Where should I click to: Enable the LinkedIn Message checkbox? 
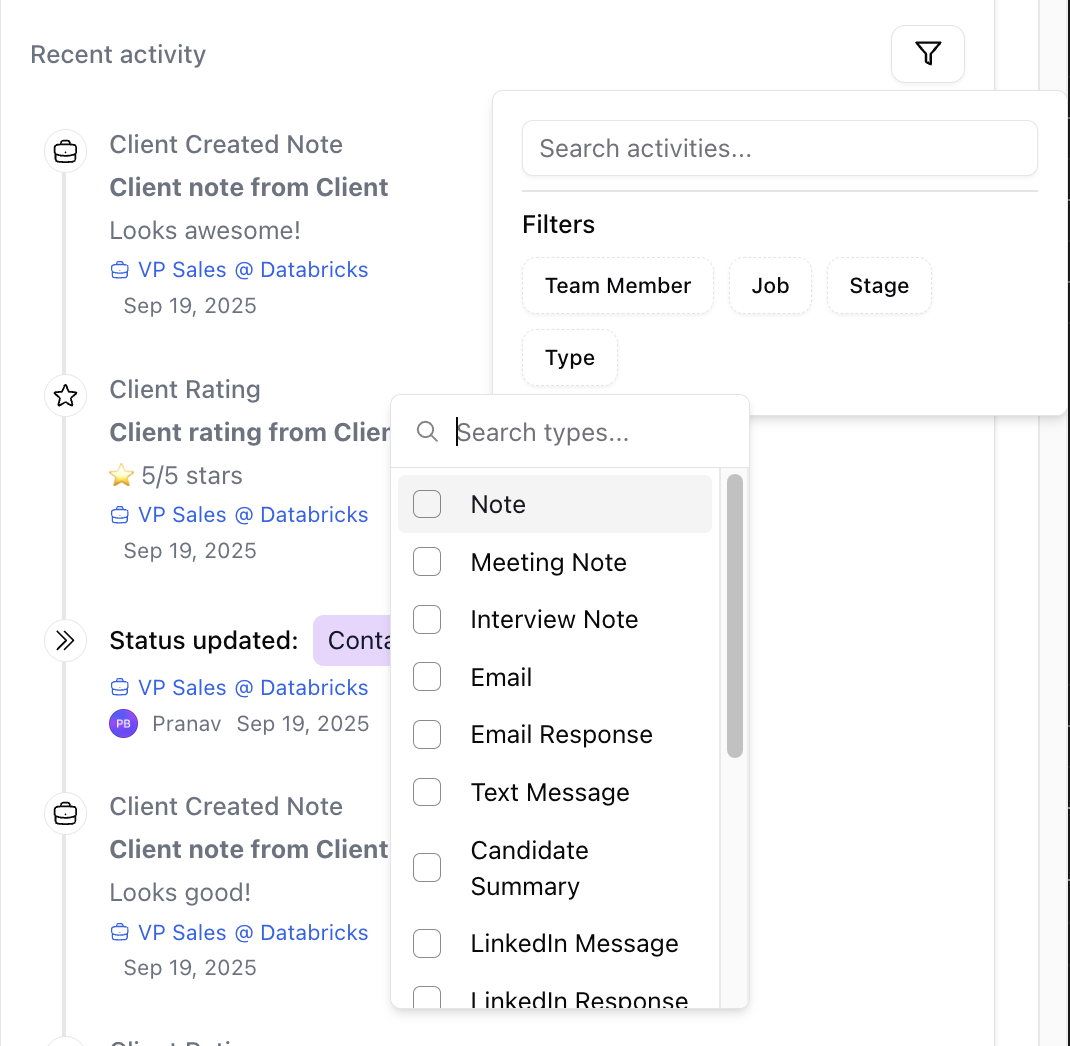pyautogui.click(x=427, y=944)
